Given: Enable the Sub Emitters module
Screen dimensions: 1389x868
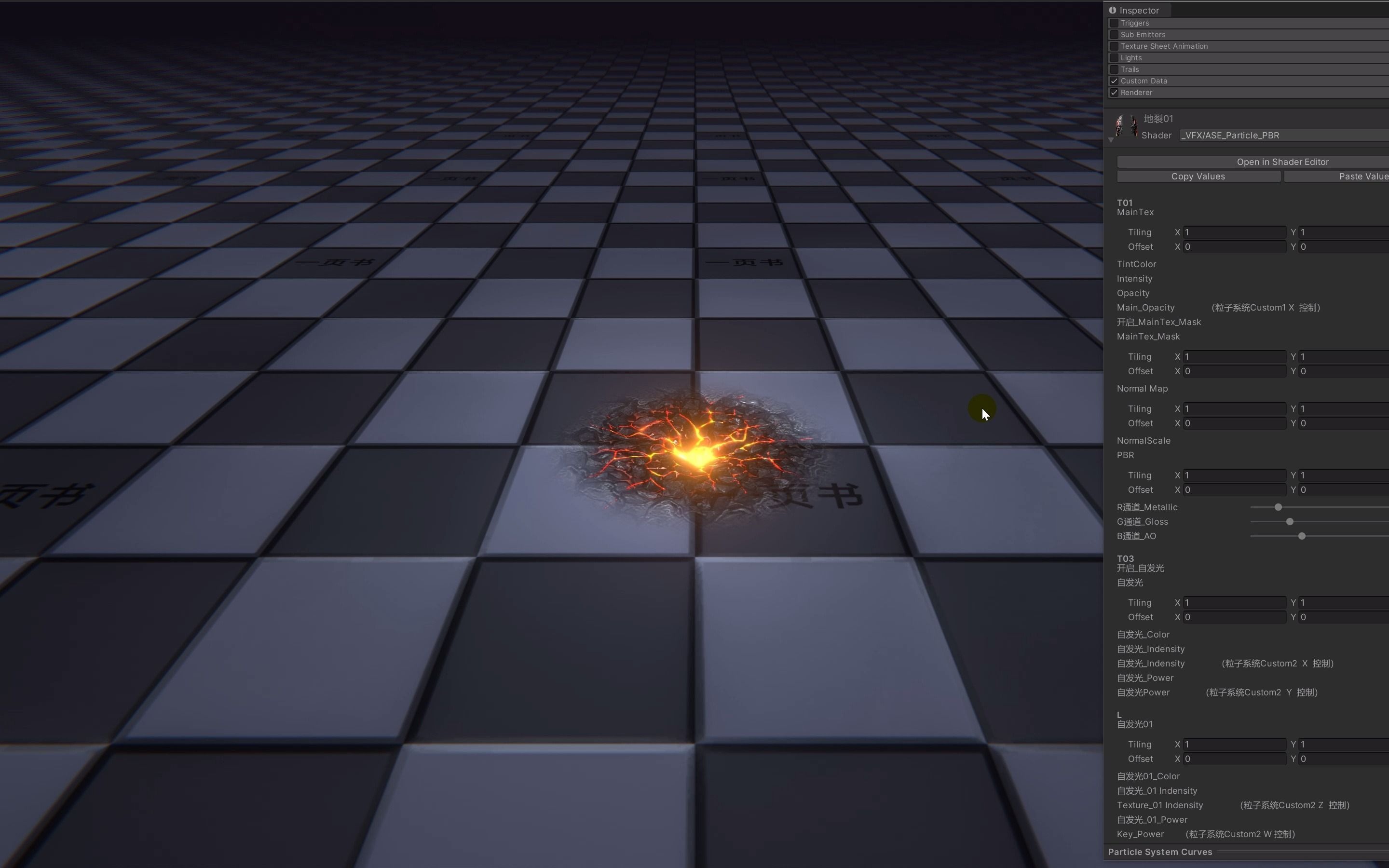Looking at the screenshot, I should (1114, 34).
